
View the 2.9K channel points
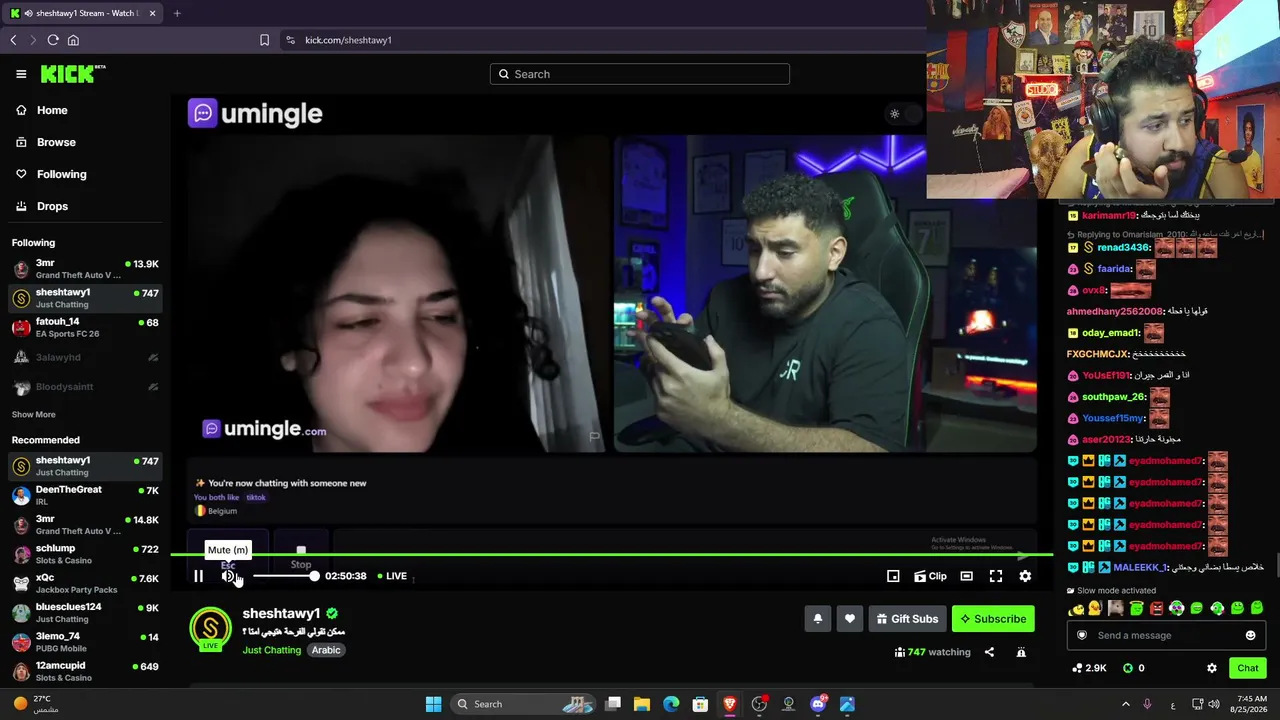(1088, 668)
